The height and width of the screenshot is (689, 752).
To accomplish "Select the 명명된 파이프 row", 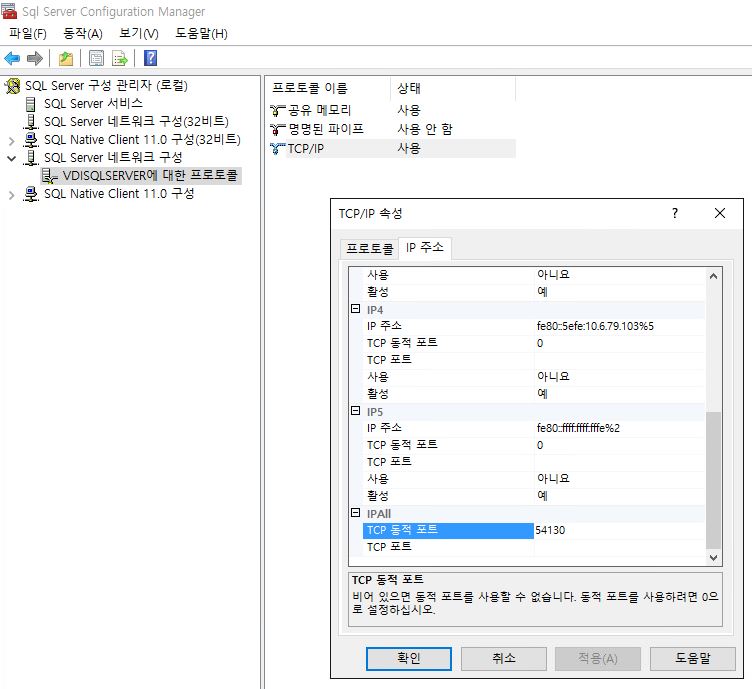I will pyautogui.click(x=391, y=129).
